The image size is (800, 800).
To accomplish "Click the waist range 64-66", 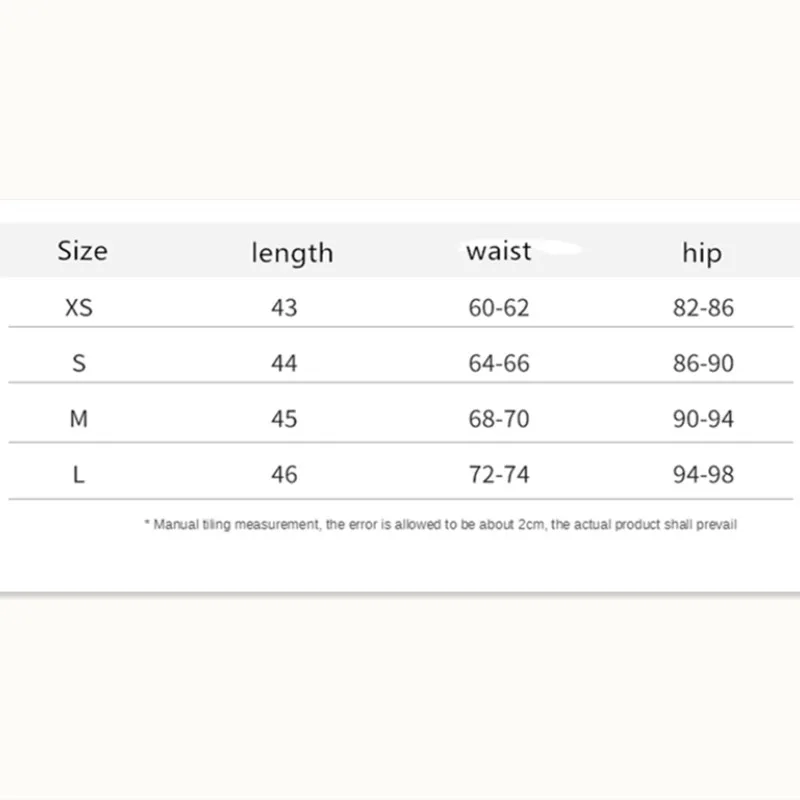I will [499, 363].
